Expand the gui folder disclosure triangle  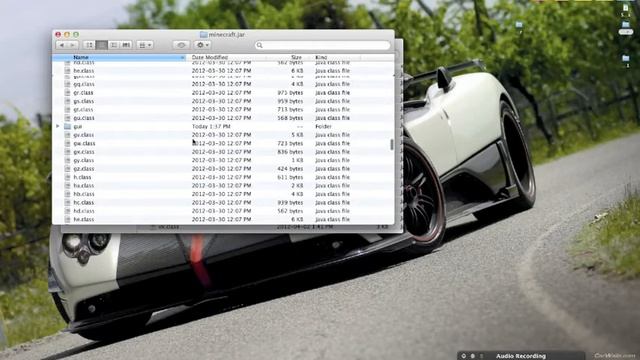pyautogui.click(x=58, y=127)
